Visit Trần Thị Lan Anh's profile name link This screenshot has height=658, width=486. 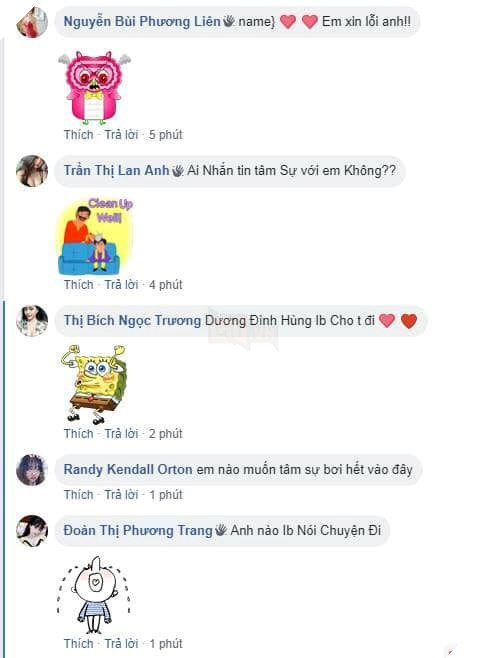[x=116, y=170]
